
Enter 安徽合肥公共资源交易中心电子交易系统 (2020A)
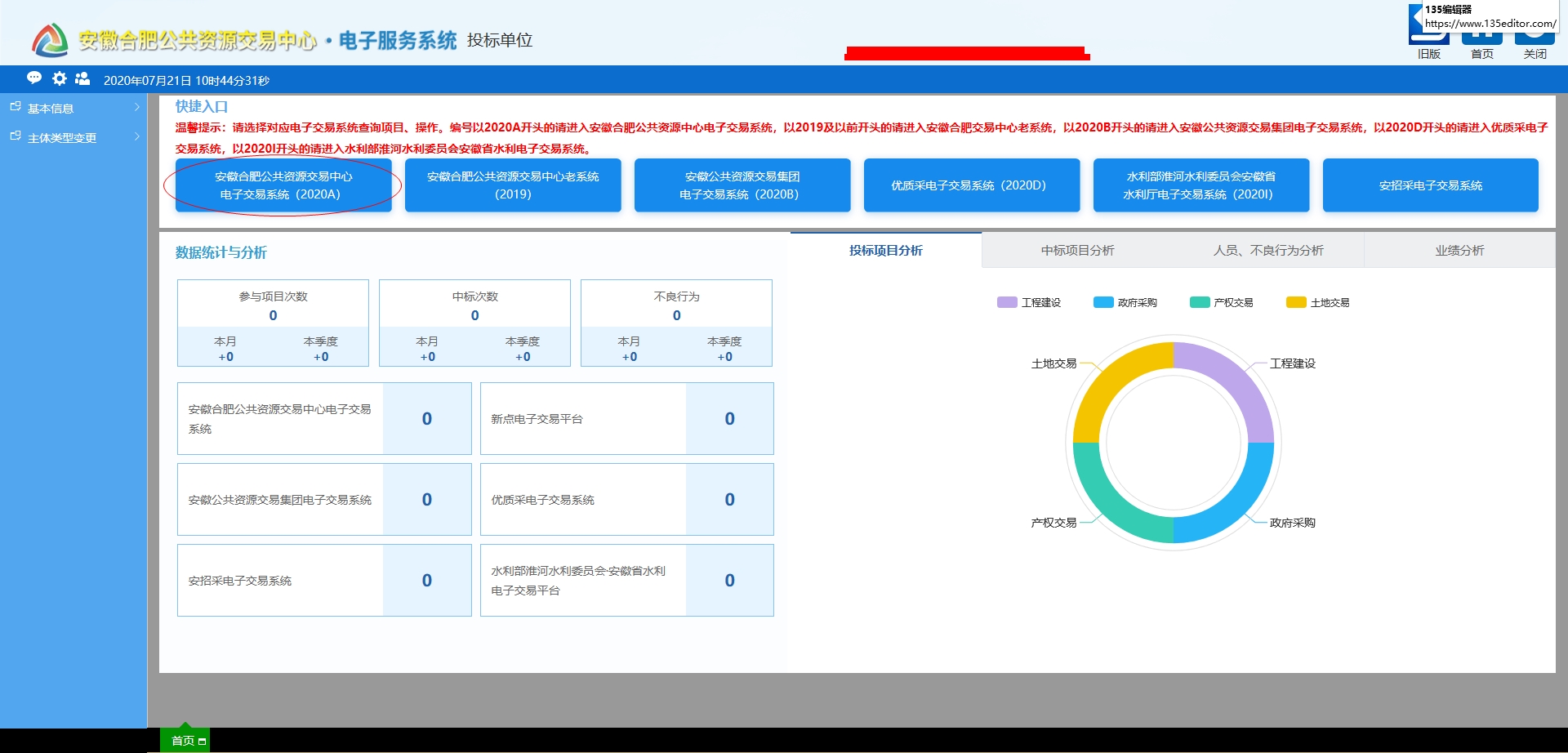[283, 185]
